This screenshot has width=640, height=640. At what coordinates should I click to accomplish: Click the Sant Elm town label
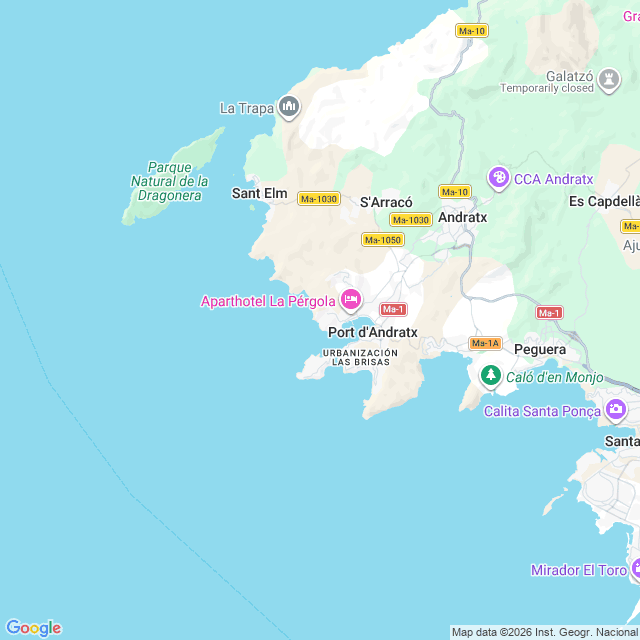coord(260,193)
